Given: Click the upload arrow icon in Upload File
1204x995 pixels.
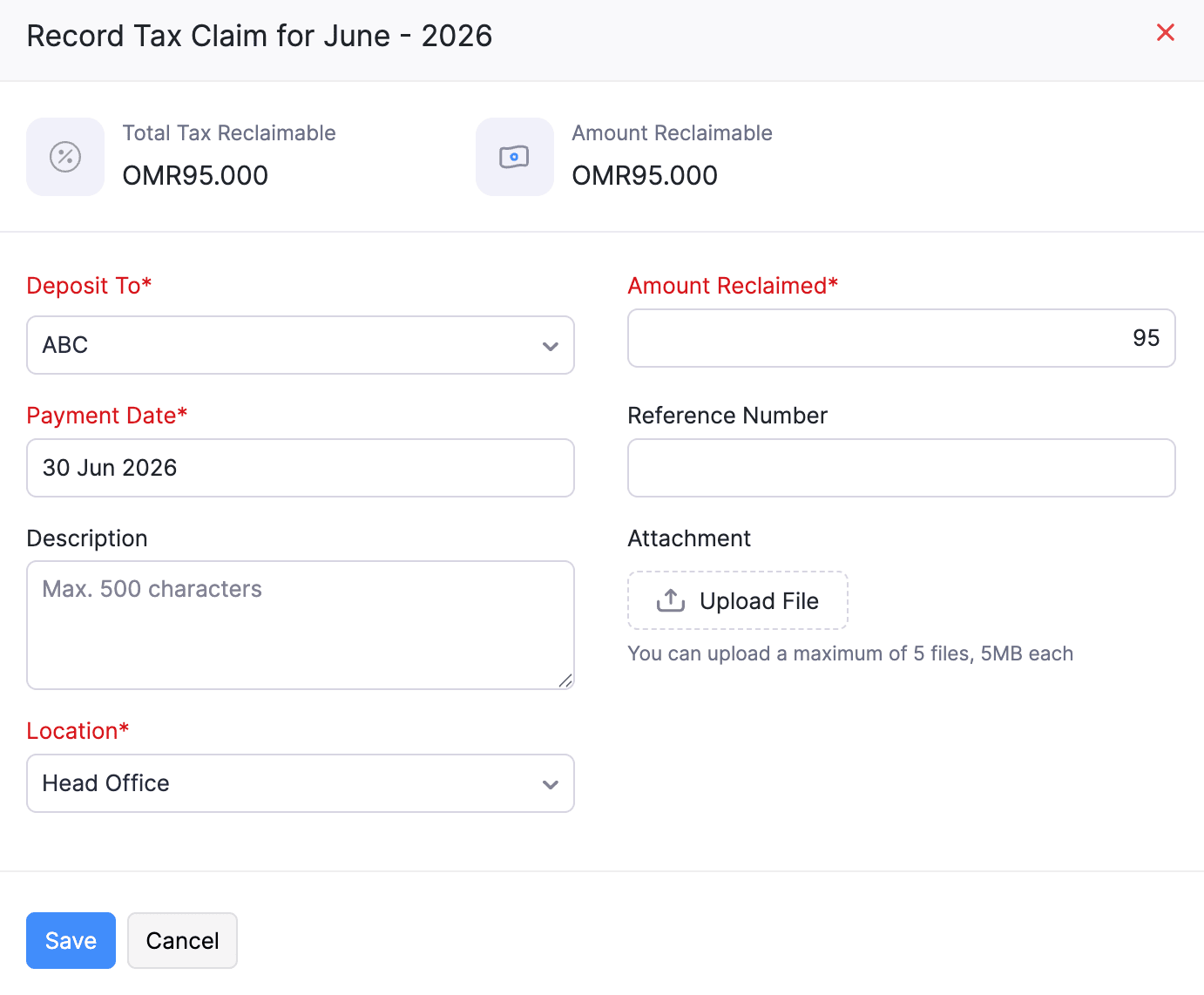Looking at the screenshot, I should tap(671, 600).
